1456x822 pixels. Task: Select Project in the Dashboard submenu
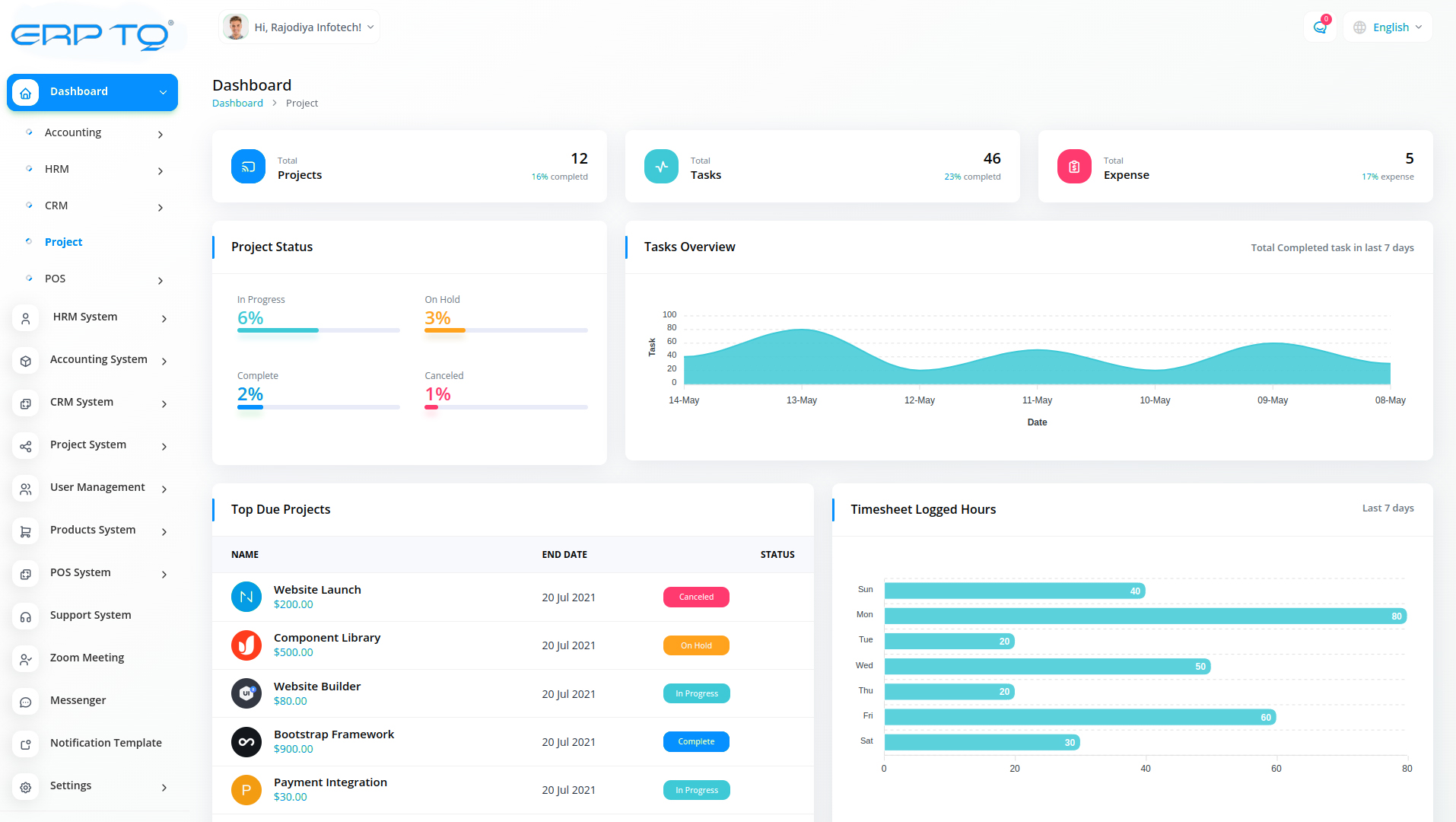click(x=63, y=242)
